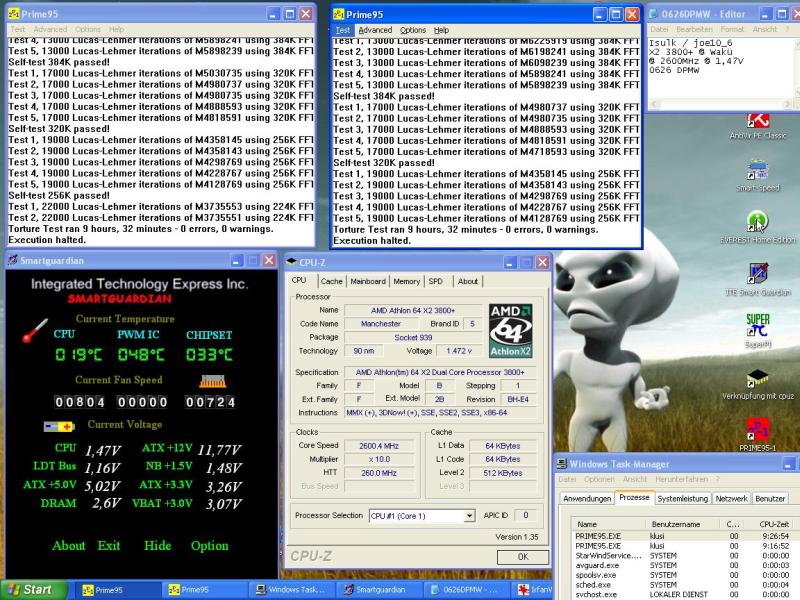800x600 pixels.
Task: Click the battery voltage icon in Smartguardian
Action: 59,426
